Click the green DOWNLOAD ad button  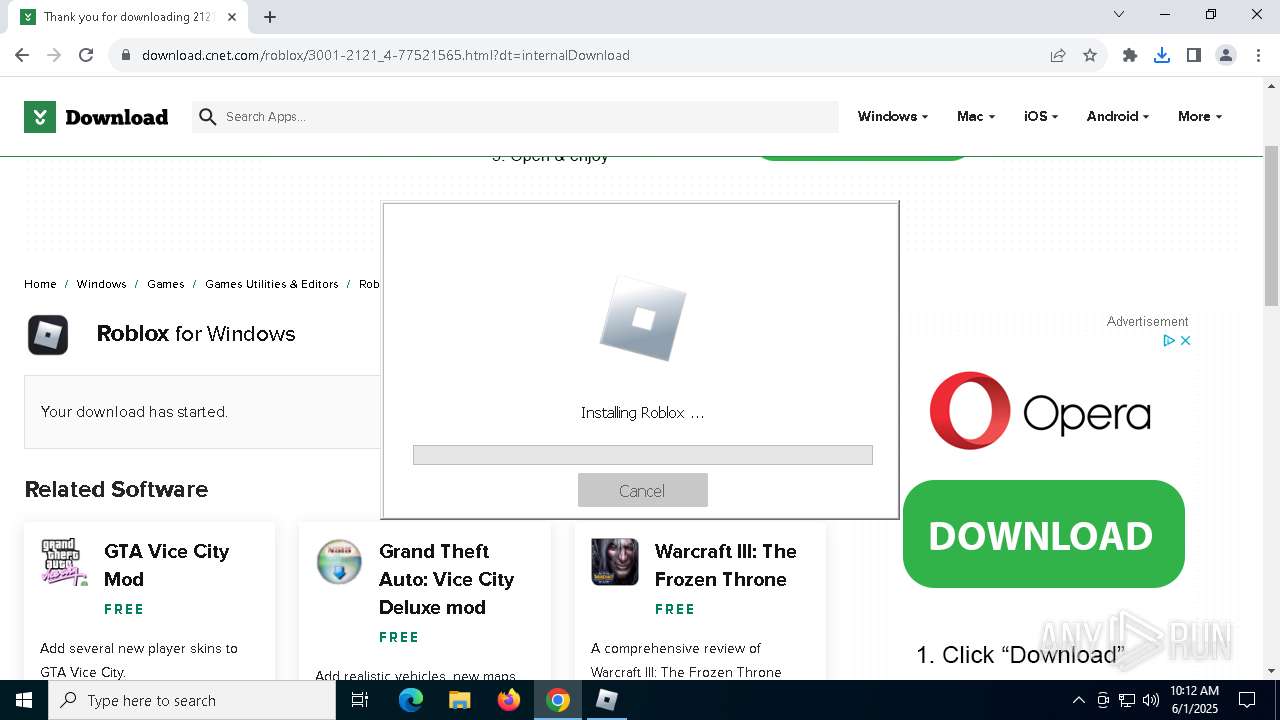(1043, 534)
